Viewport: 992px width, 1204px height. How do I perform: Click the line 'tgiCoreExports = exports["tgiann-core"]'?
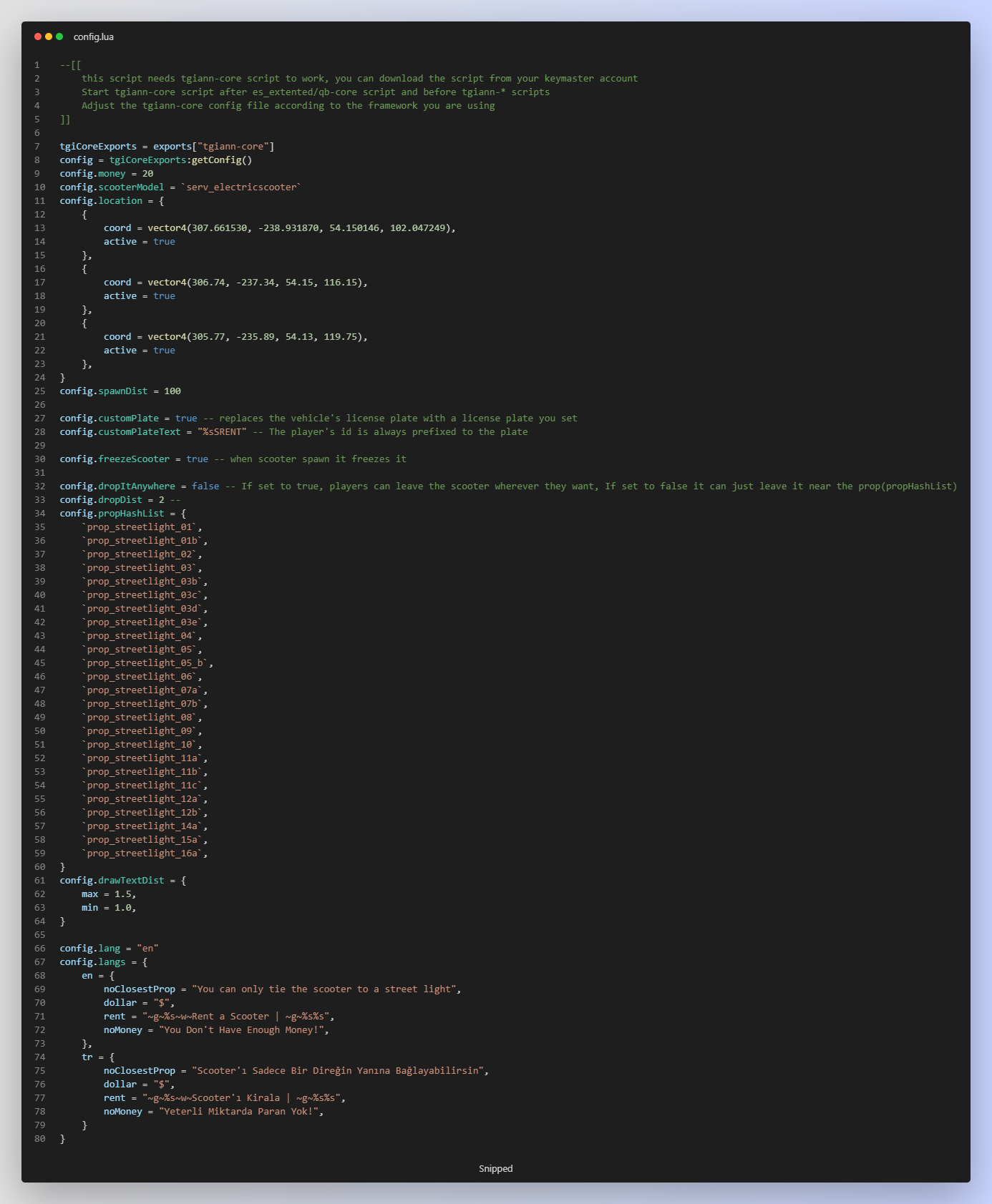[x=167, y=147]
